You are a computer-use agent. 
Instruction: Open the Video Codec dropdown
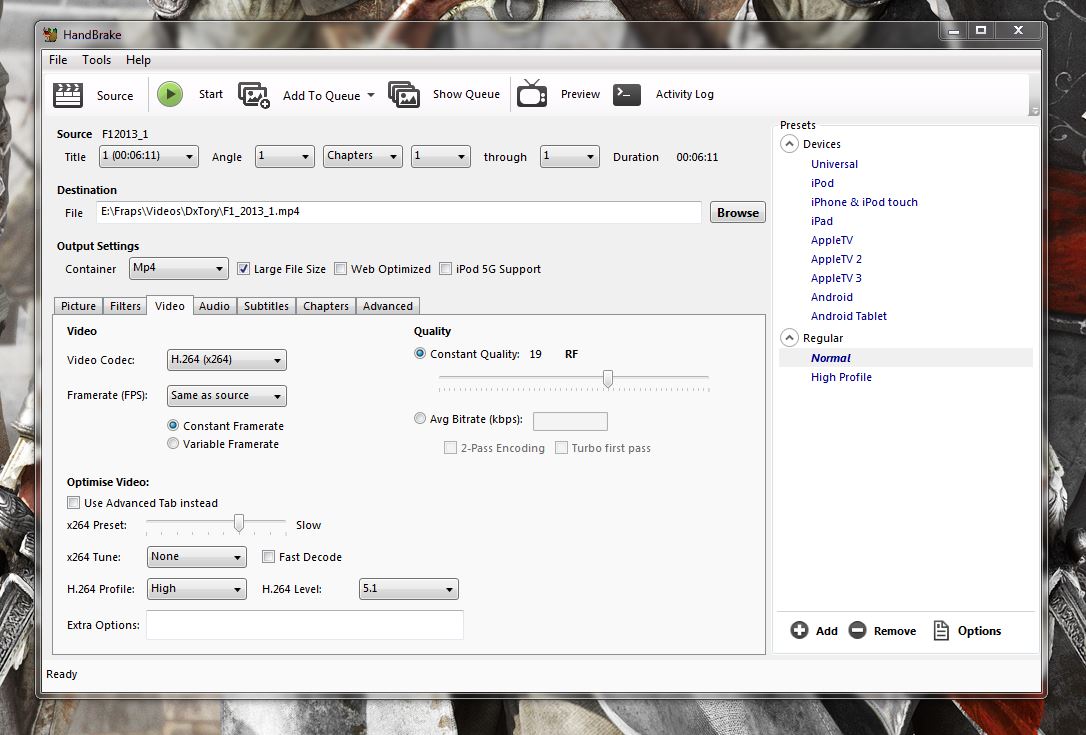point(226,360)
